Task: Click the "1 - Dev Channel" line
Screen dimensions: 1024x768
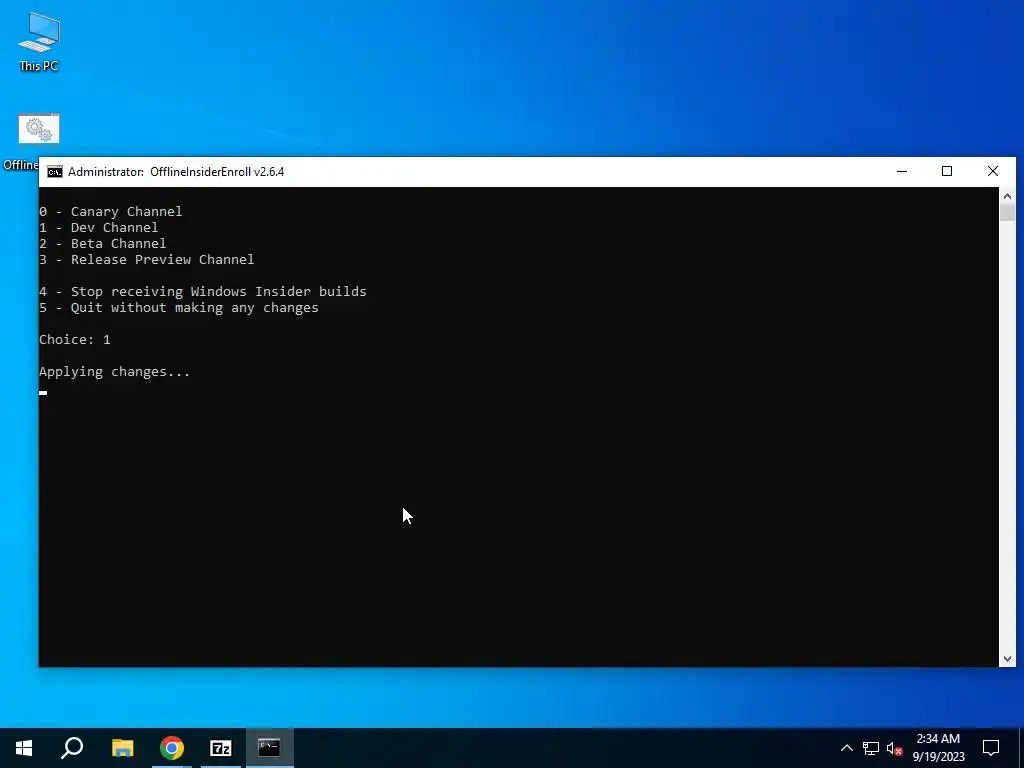Action: click(99, 227)
